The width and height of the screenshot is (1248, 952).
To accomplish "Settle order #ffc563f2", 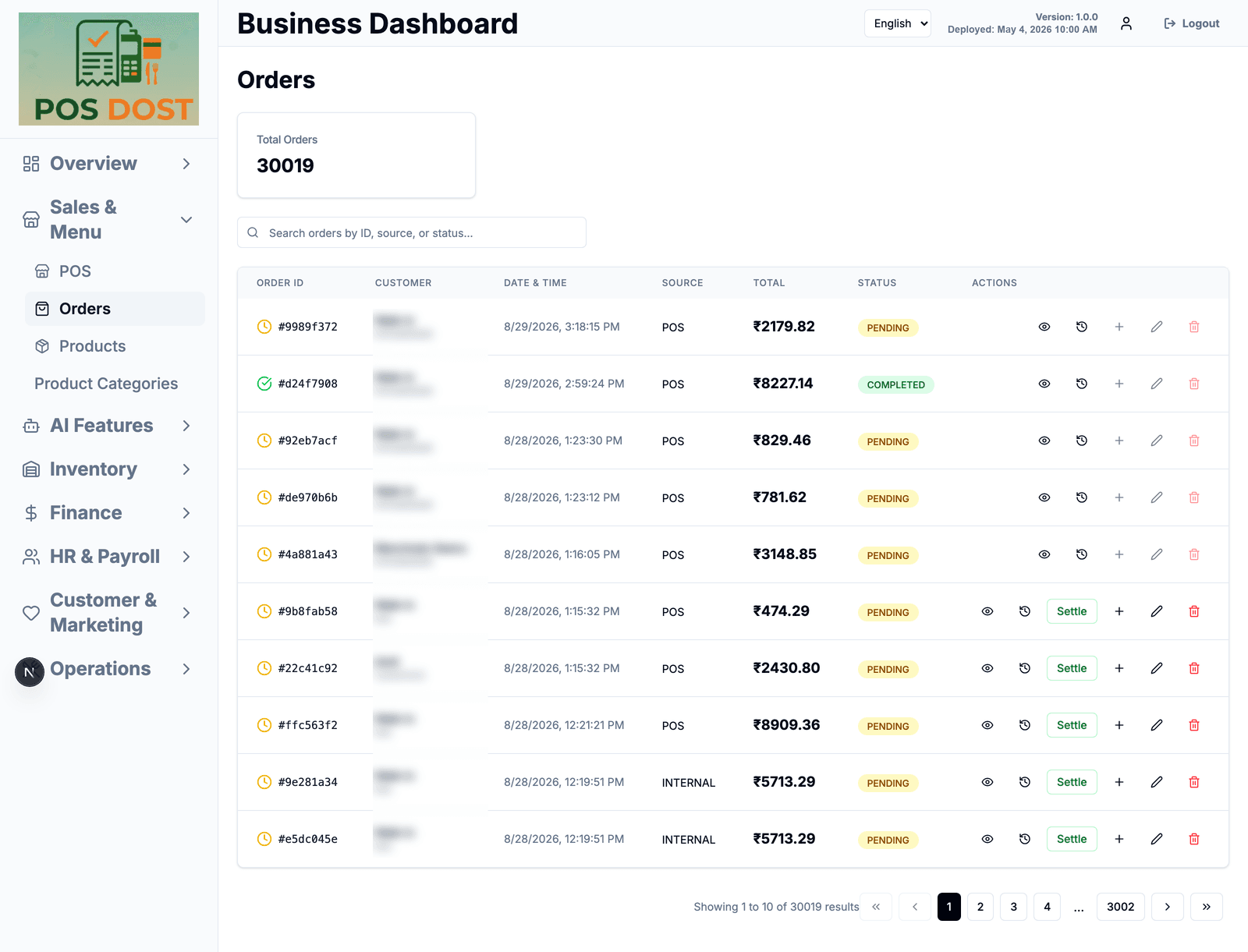I will point(1072,725).
